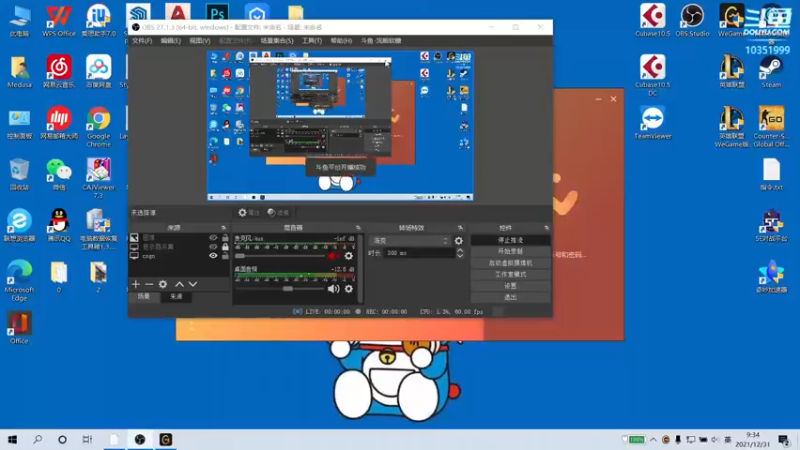Toggle visibility eye of topmost source row
800x450 pixels.
point(213,238)
